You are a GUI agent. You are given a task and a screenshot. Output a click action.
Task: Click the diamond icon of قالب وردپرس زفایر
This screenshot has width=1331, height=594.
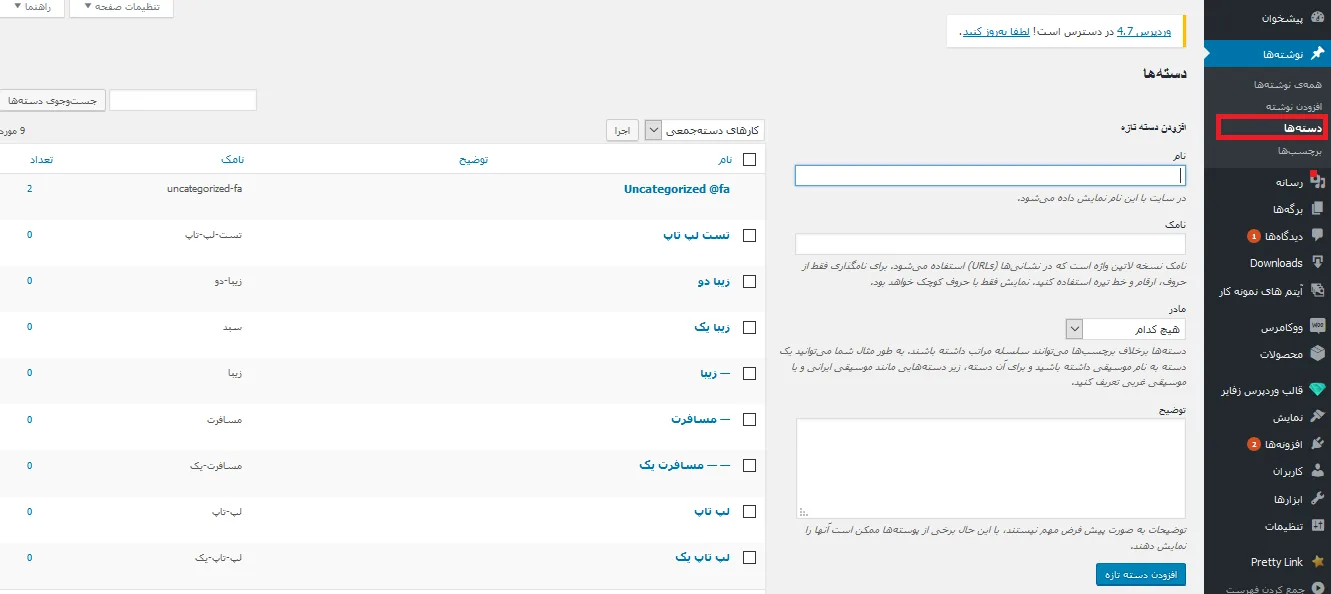point(1317,390)
